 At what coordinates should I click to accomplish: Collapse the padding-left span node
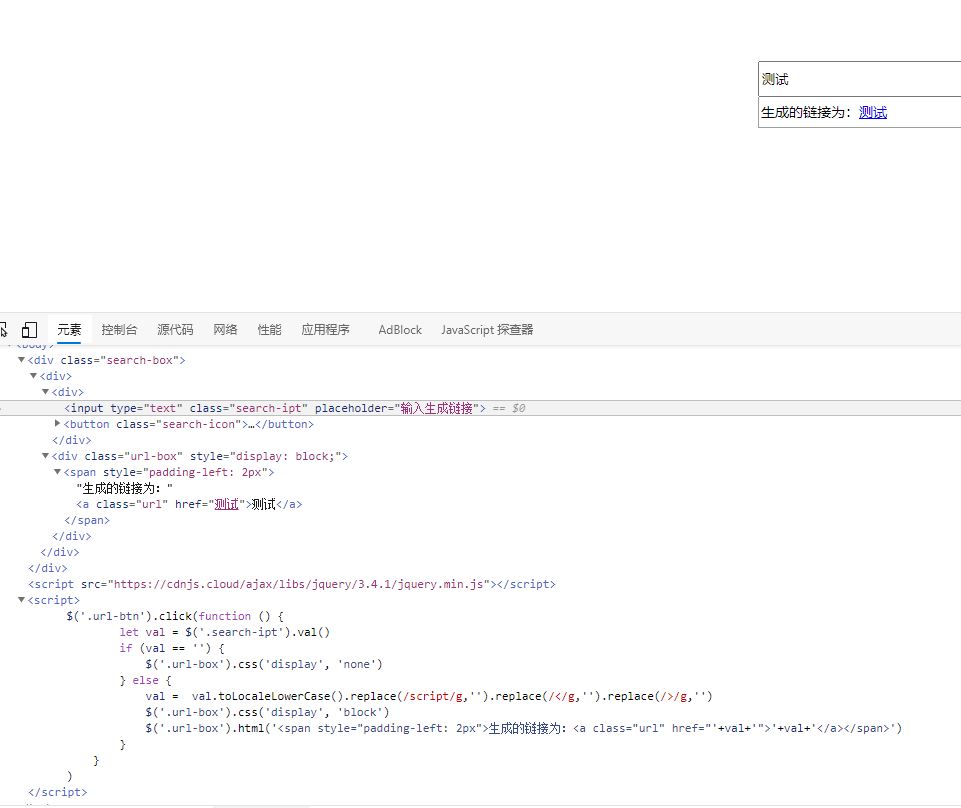(x=58, y=472)
